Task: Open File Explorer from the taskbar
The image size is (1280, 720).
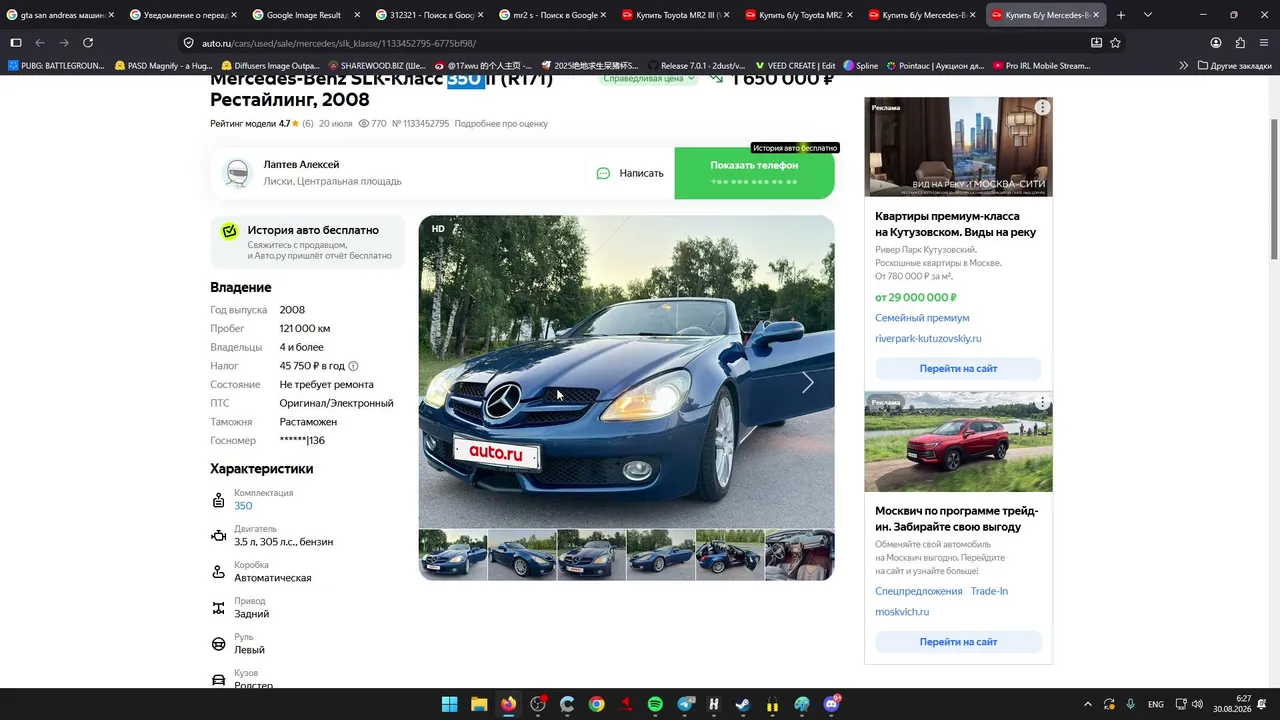Action: pos(479,704)
